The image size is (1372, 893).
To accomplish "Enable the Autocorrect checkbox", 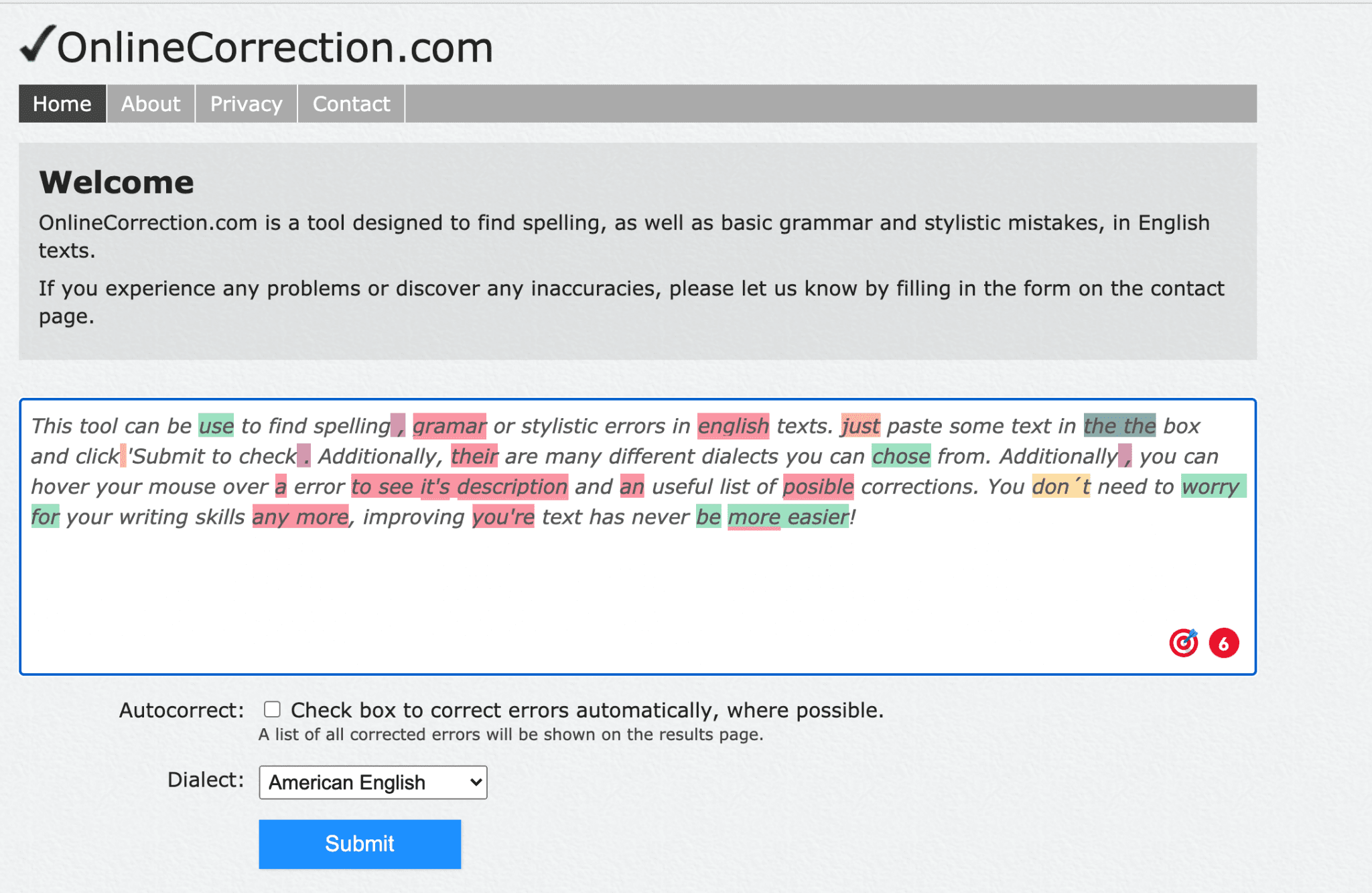I will [x=271, y=709].
